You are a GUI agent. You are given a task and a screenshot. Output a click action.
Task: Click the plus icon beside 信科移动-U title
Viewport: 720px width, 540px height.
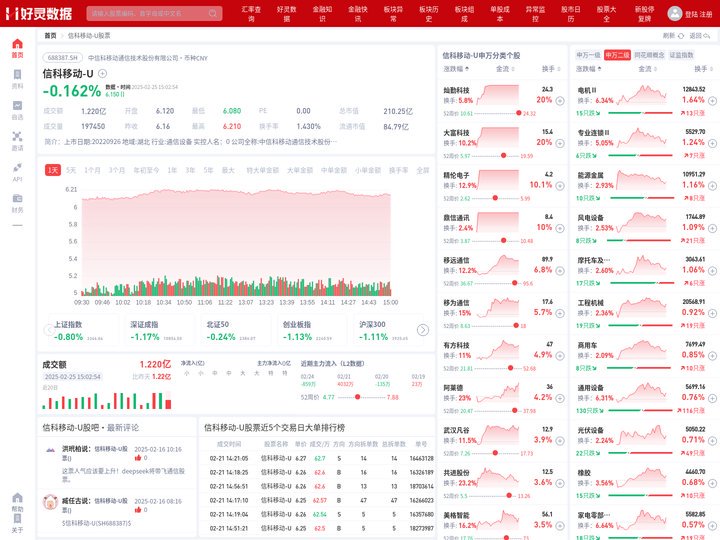click(x=102, y=73)
